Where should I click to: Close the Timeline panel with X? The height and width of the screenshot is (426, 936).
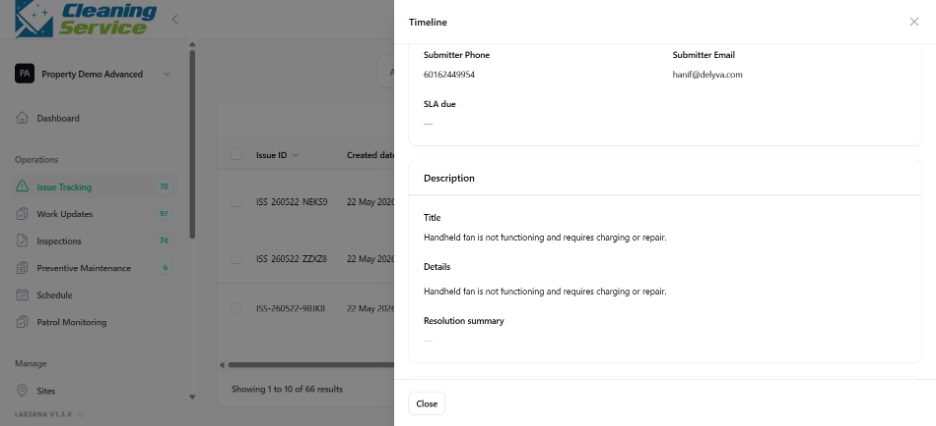click(914, 21)
